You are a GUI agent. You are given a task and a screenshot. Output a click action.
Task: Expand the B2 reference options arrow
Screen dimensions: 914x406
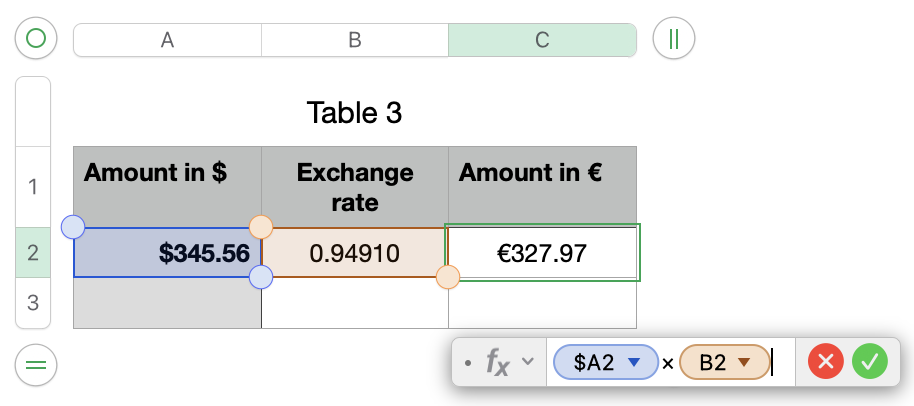click(x=743, y=362)
